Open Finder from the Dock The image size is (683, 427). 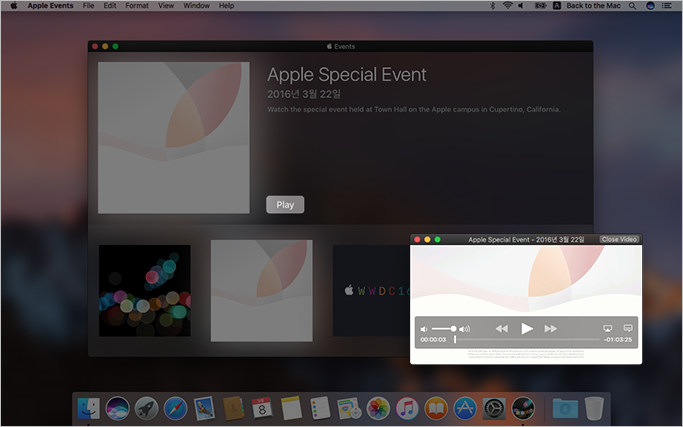(x=88, y=408)
